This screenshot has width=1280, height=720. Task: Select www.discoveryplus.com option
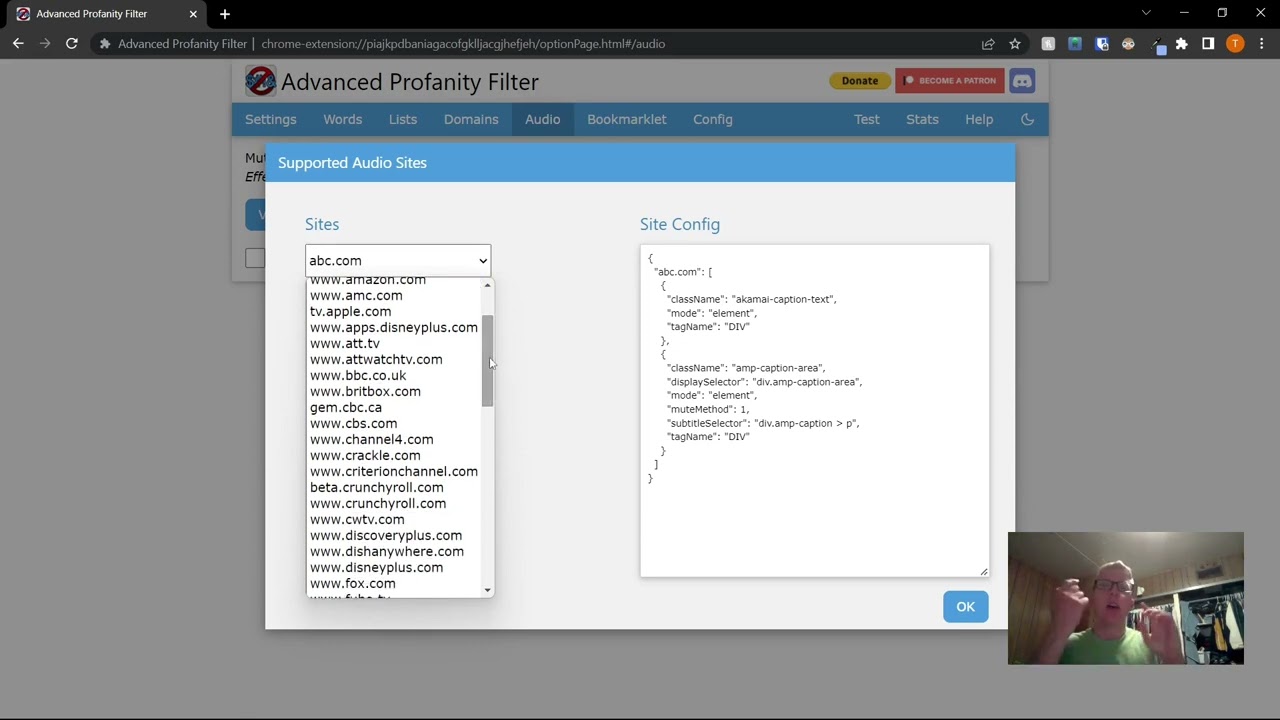coord(394,536)
